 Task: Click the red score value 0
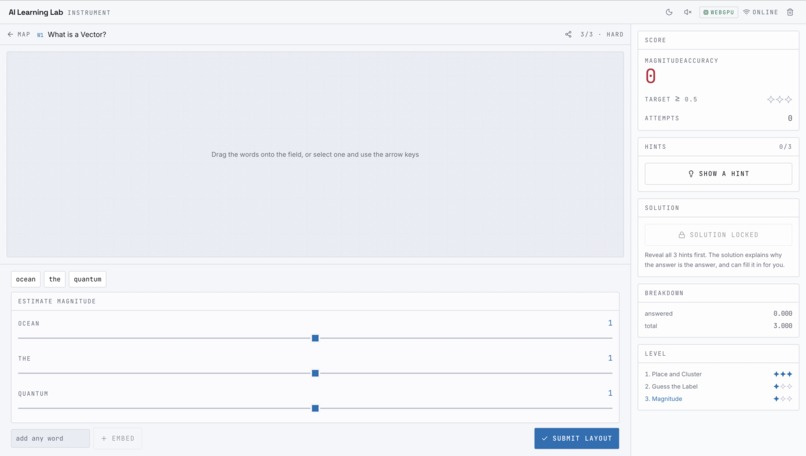pyautogui.click(x=651, y=77)
